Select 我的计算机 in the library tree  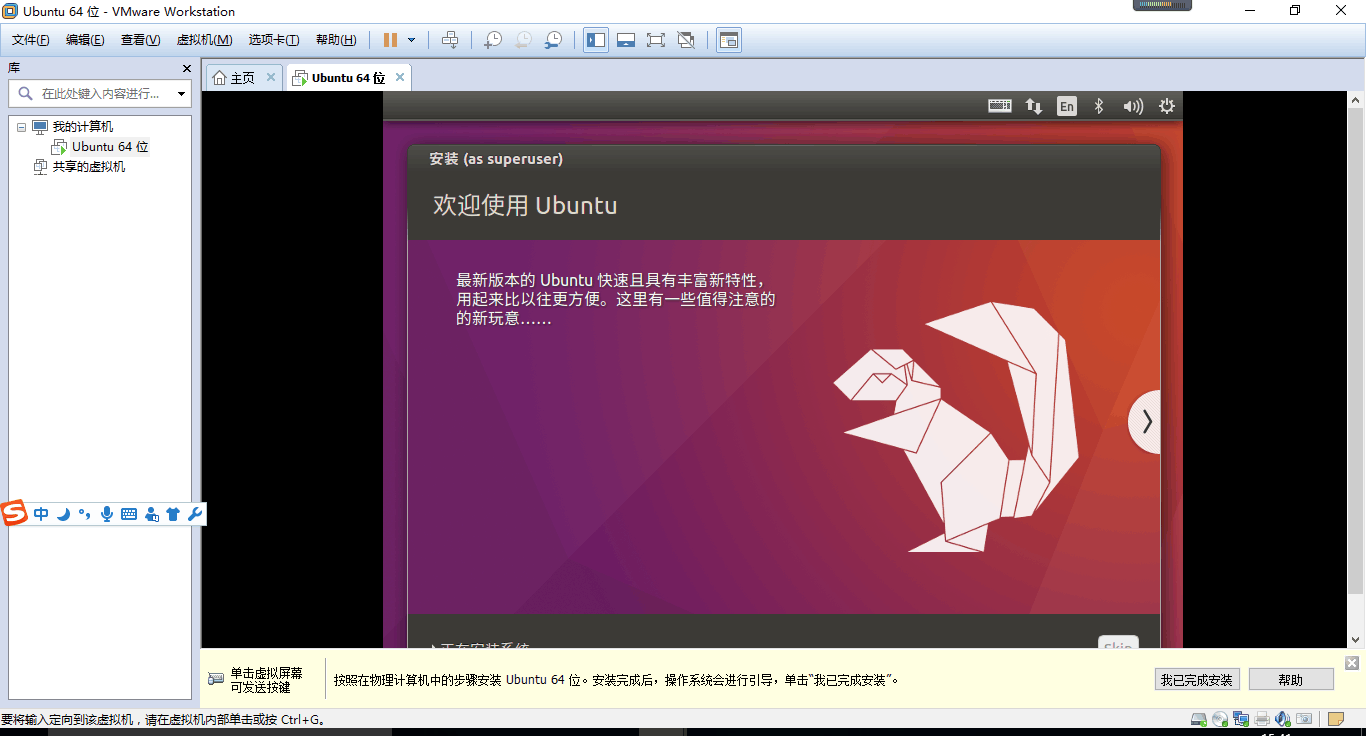[x=83, y=127]
